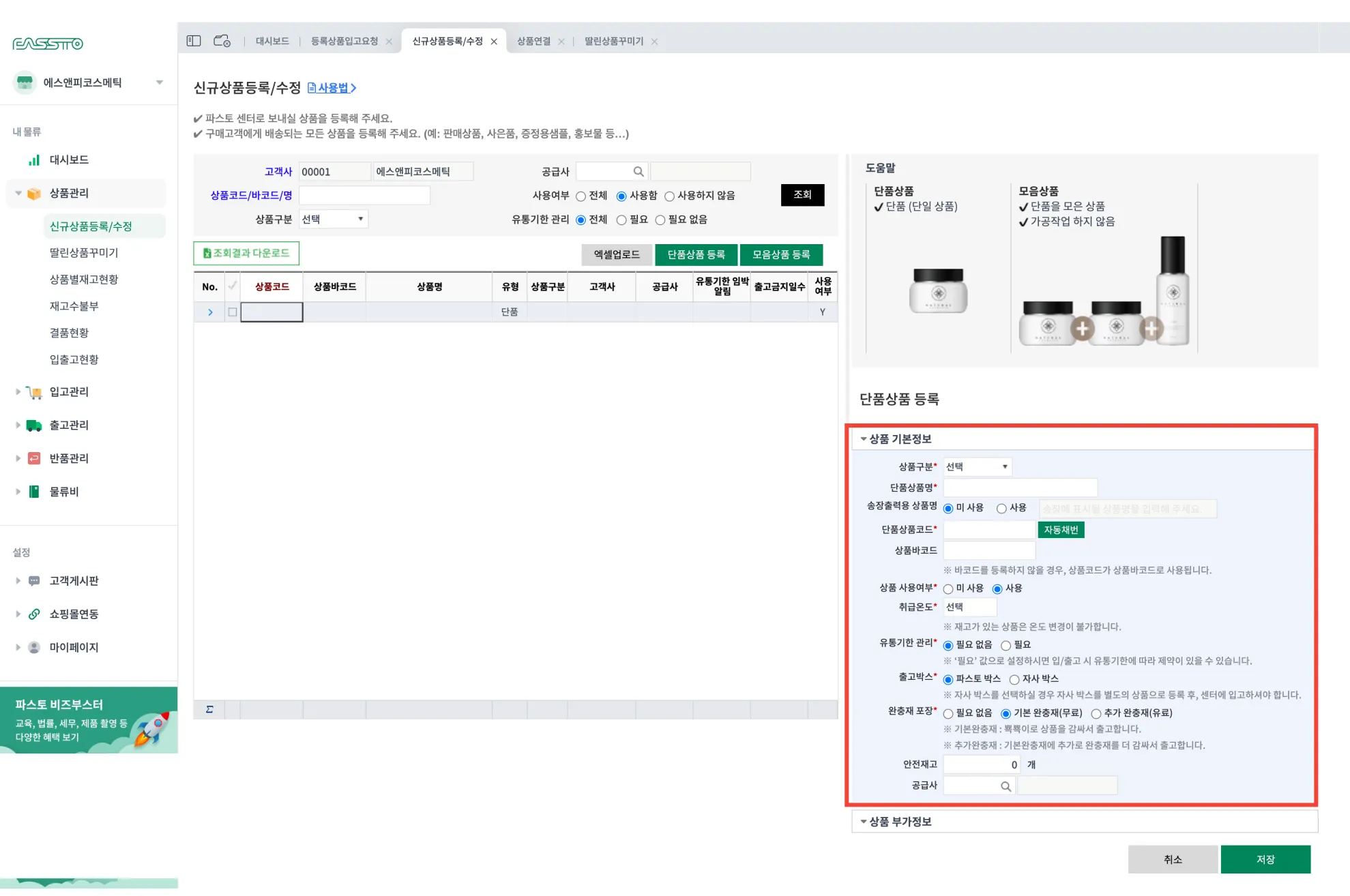This screenshot has width=1350, height=896.
Task: Click the 공급사 magnifier icon in 상품 기본정보
Action: point(1005,786)
